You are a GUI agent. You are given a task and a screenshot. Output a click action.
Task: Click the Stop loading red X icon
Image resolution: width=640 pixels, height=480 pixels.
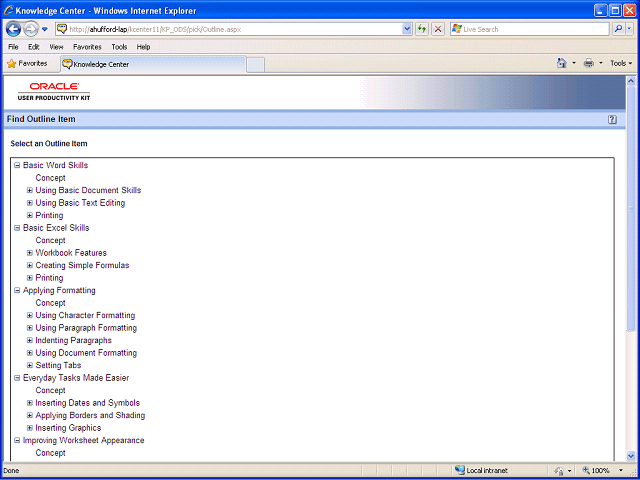pos(438,29)
